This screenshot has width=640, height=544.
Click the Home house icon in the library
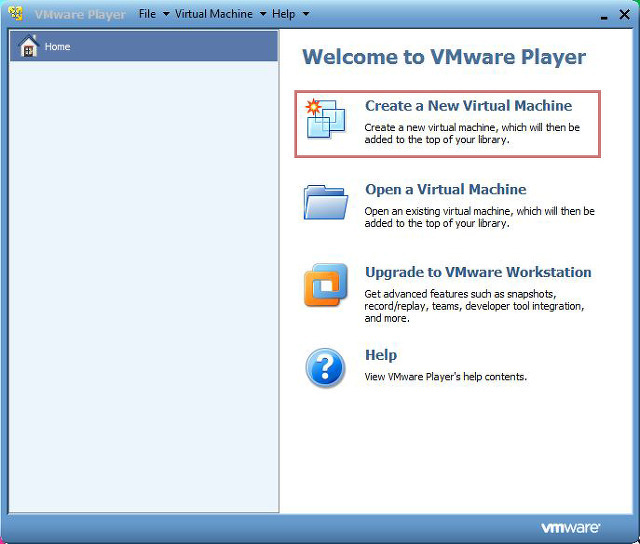click(x=29, y=46)
